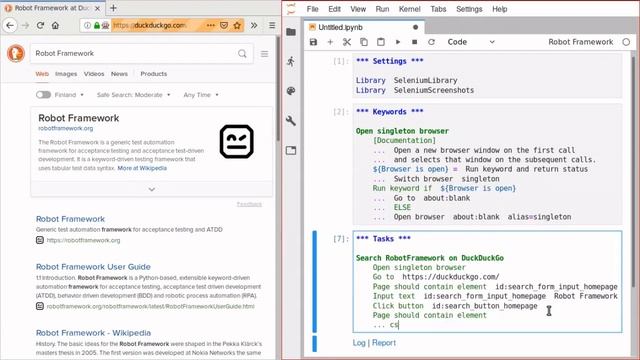The height and width of the screenshot is (360, 640).
Task: Open tabs panel sidebar icon
Action: pos(291,151)
